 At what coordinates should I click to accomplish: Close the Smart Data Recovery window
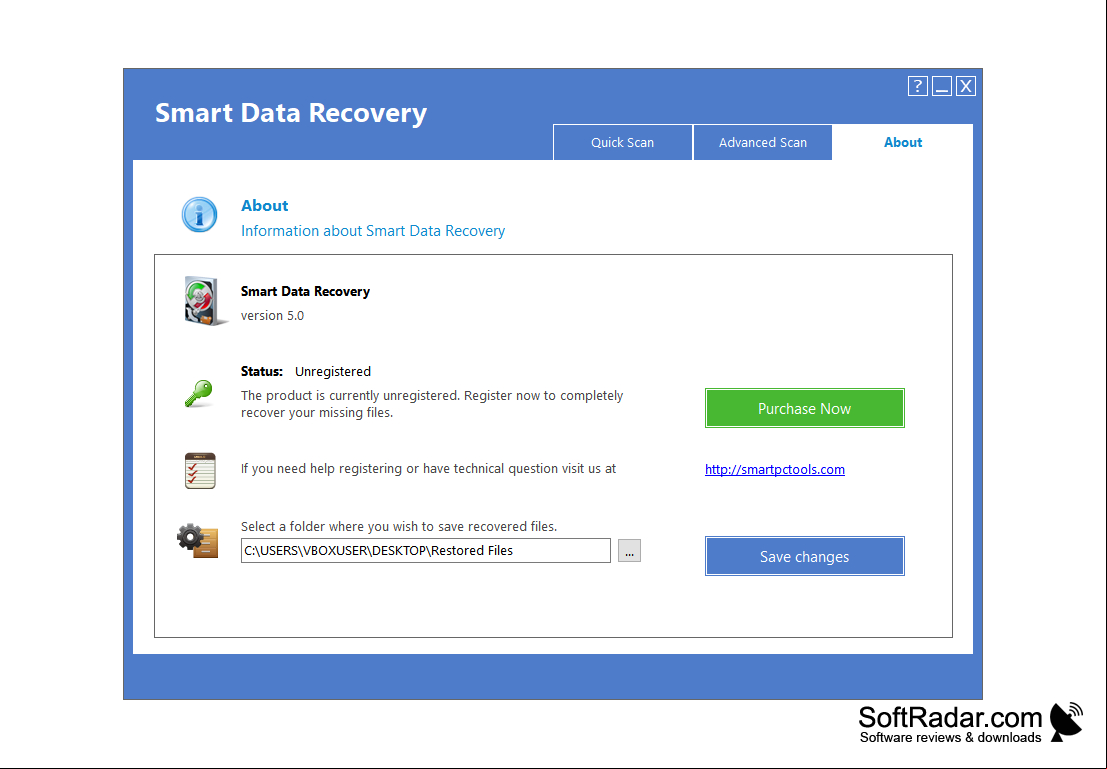point(966,86)
